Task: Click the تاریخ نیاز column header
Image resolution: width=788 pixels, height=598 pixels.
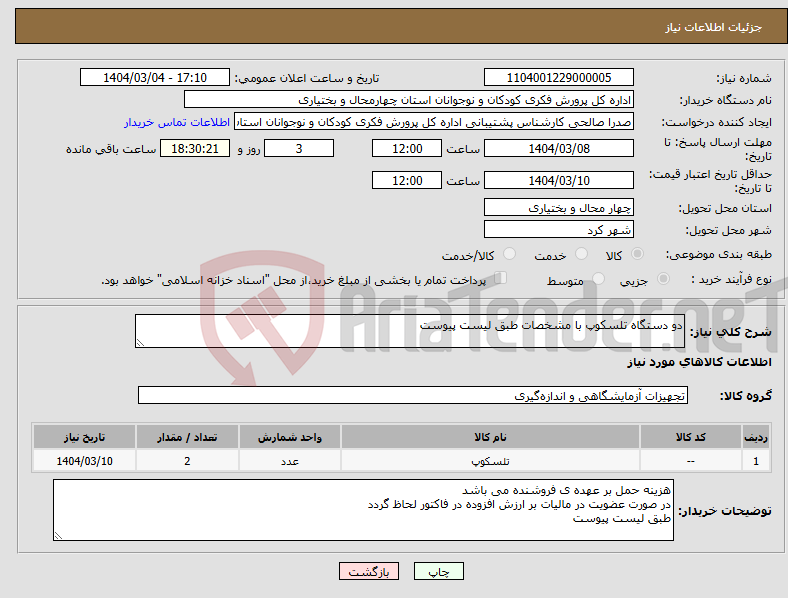Action: tap(84, 437)
